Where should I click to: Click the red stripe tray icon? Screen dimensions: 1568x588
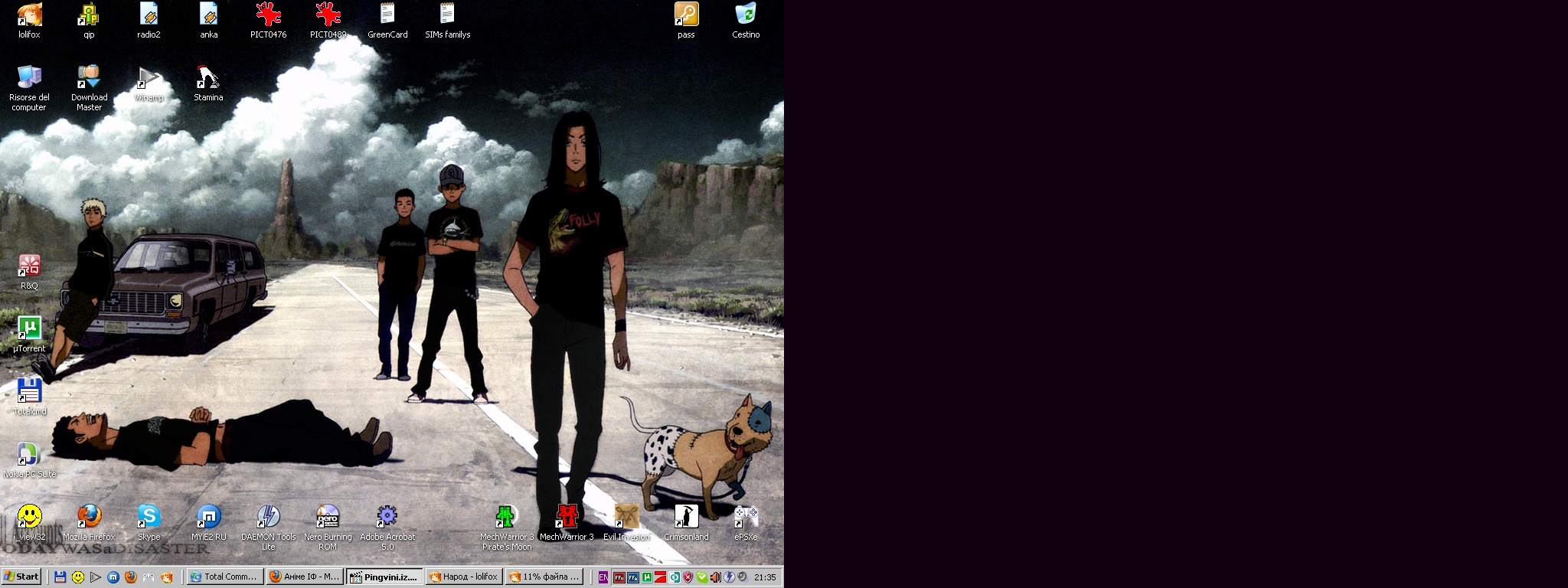[x=660, y=577]
